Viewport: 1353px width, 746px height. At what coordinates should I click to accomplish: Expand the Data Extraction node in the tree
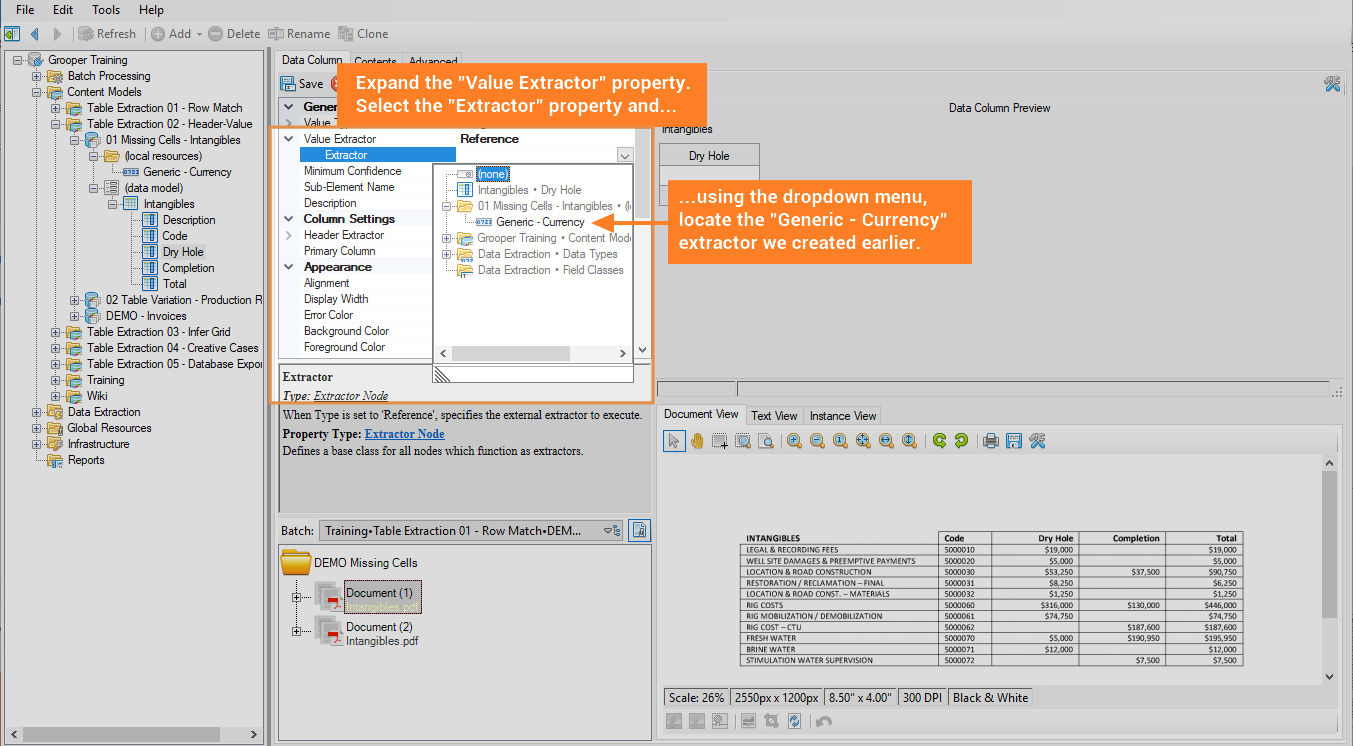37,412
